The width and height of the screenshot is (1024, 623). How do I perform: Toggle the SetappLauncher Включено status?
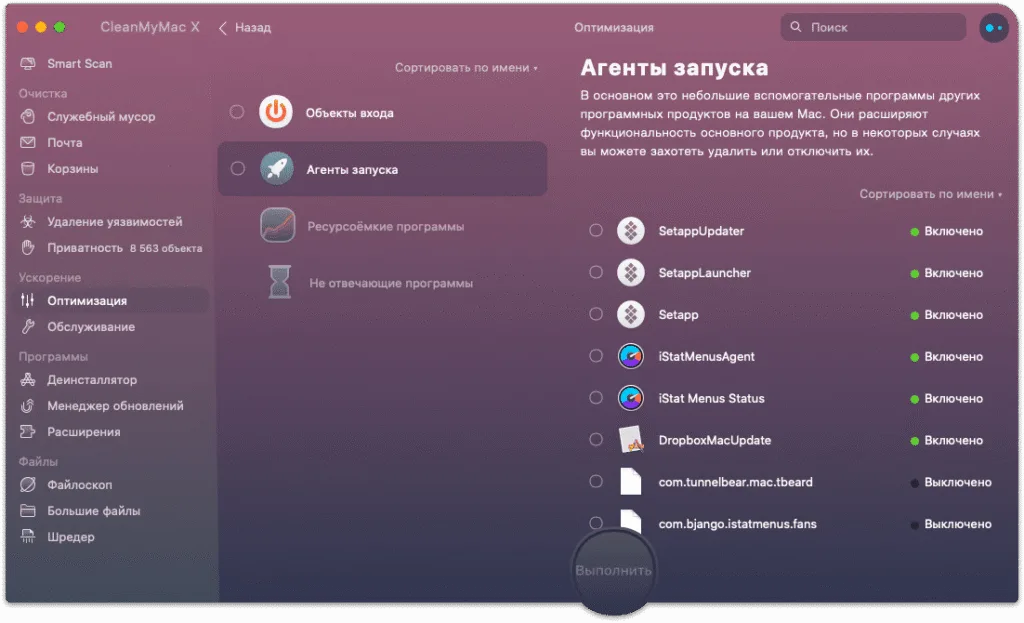tap(946, 273)
